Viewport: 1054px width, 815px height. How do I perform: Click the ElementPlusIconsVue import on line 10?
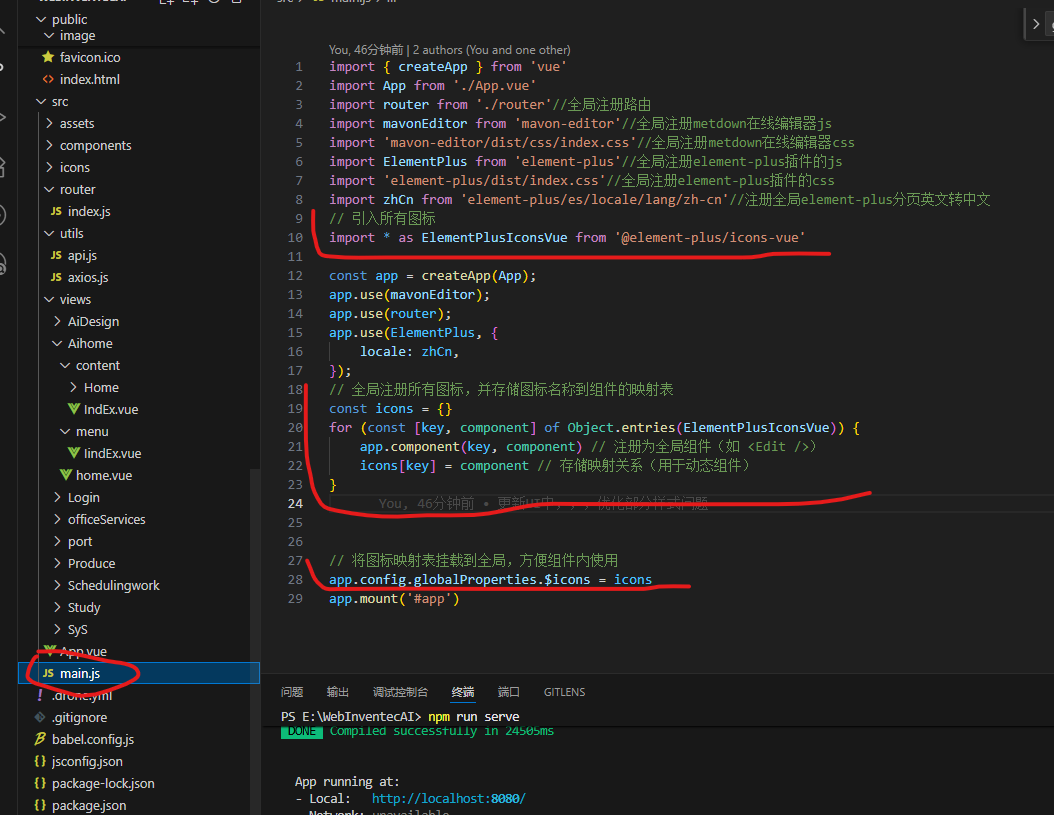pos(567,237)
